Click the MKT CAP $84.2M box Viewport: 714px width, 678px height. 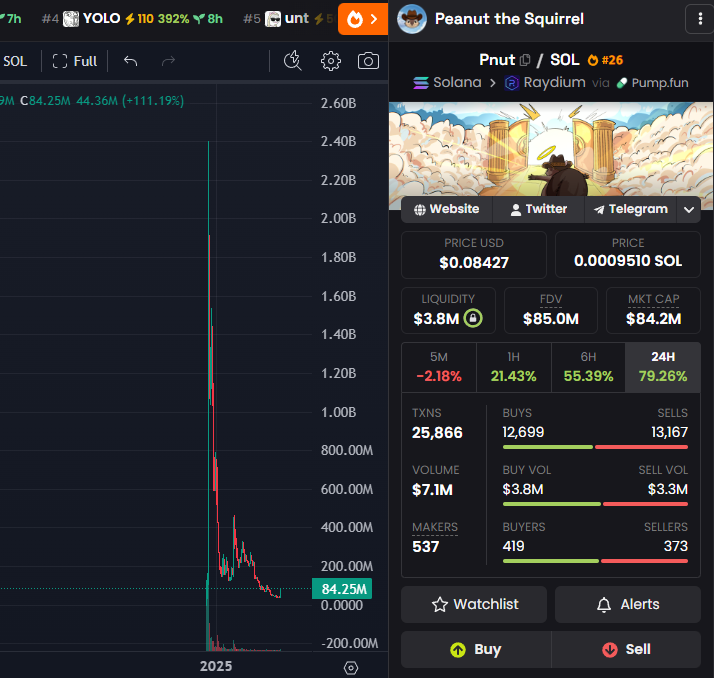(x=653, y=311)
